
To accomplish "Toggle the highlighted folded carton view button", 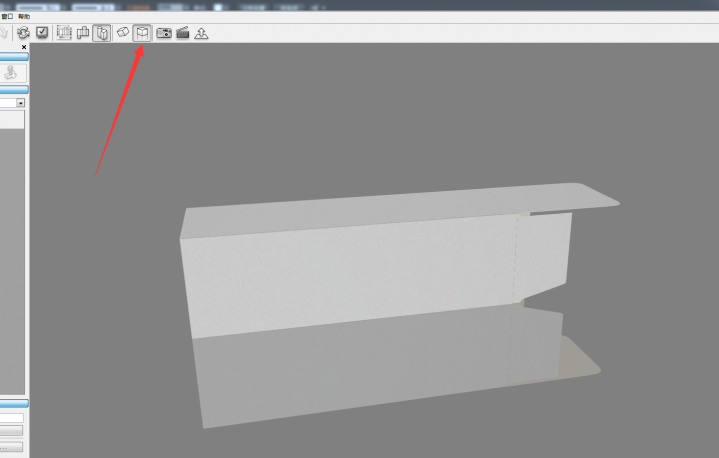I will click(102, 33).
